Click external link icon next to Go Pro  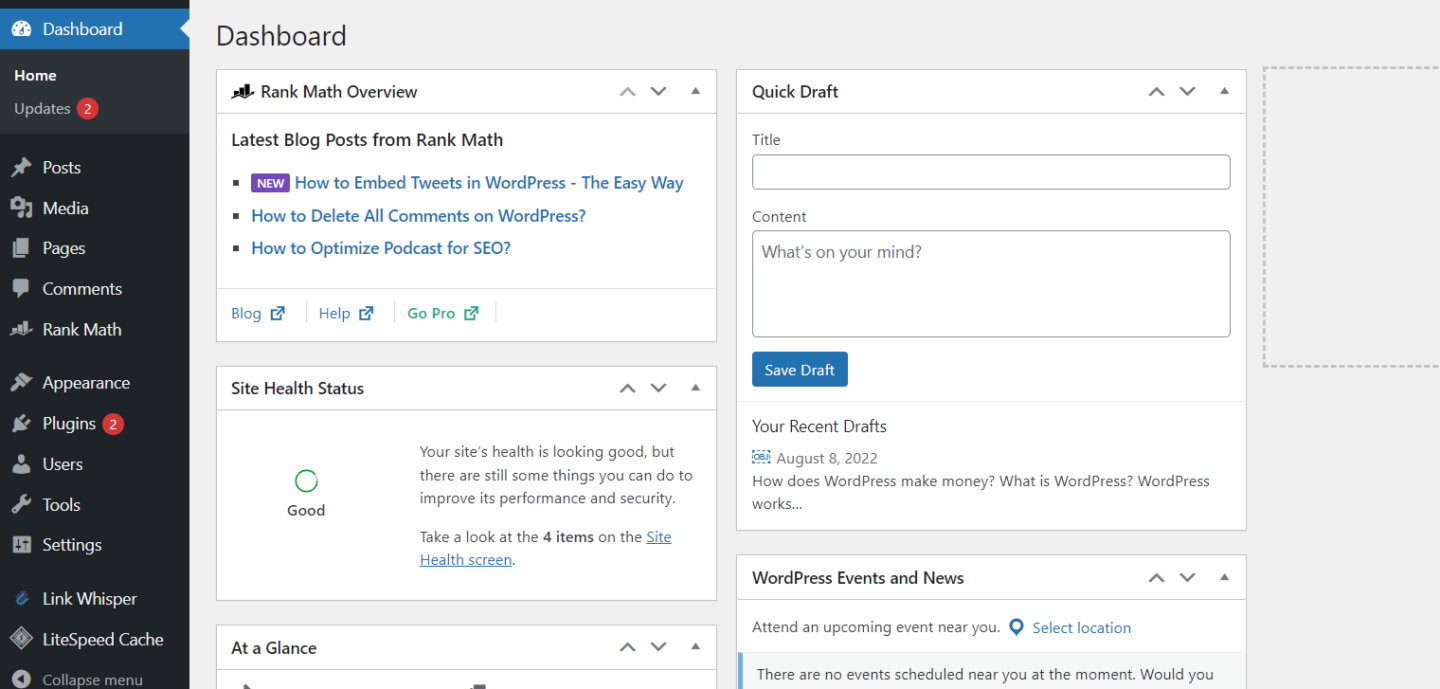coord(471,313)
